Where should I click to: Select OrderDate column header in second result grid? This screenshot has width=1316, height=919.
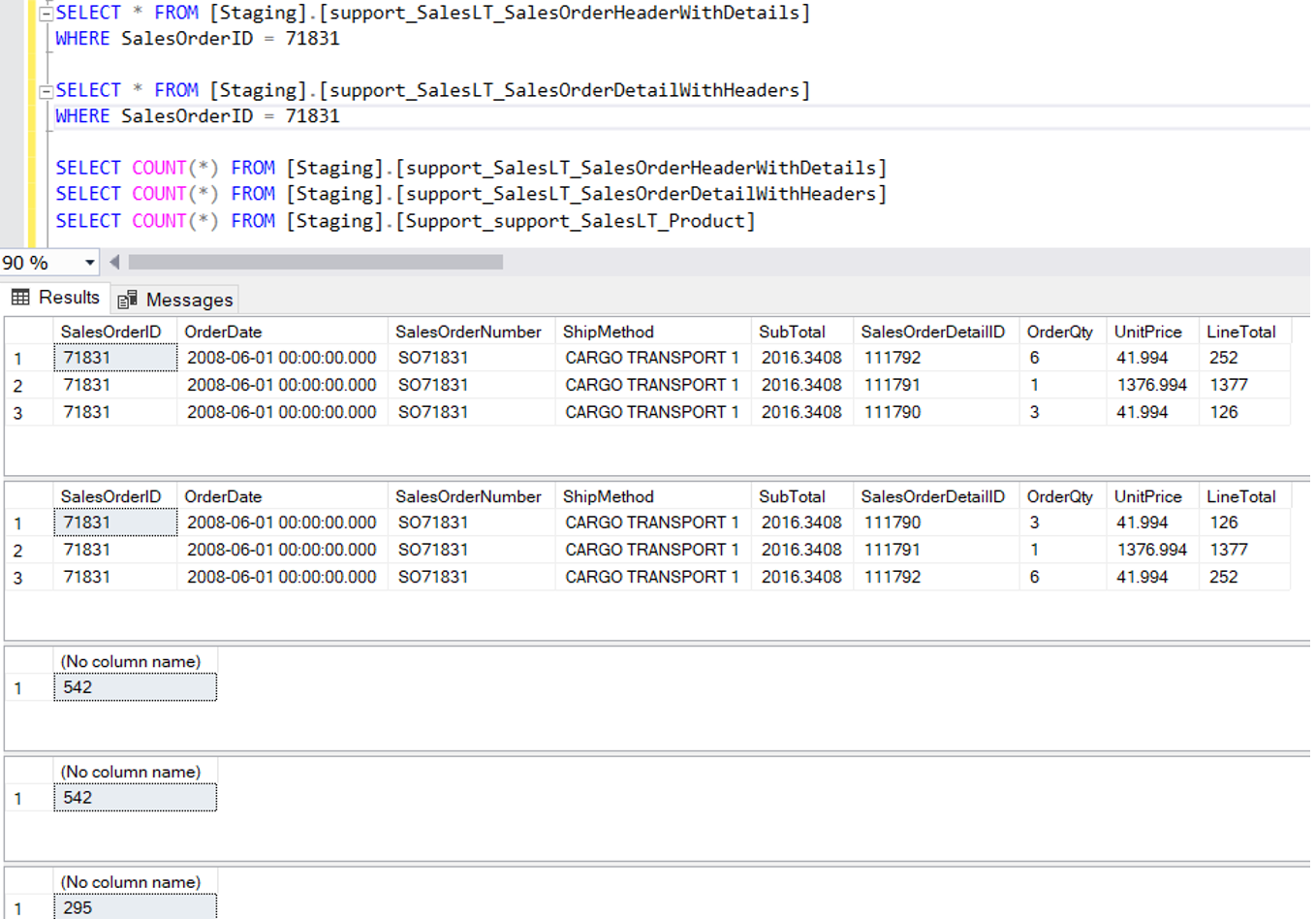282,496
